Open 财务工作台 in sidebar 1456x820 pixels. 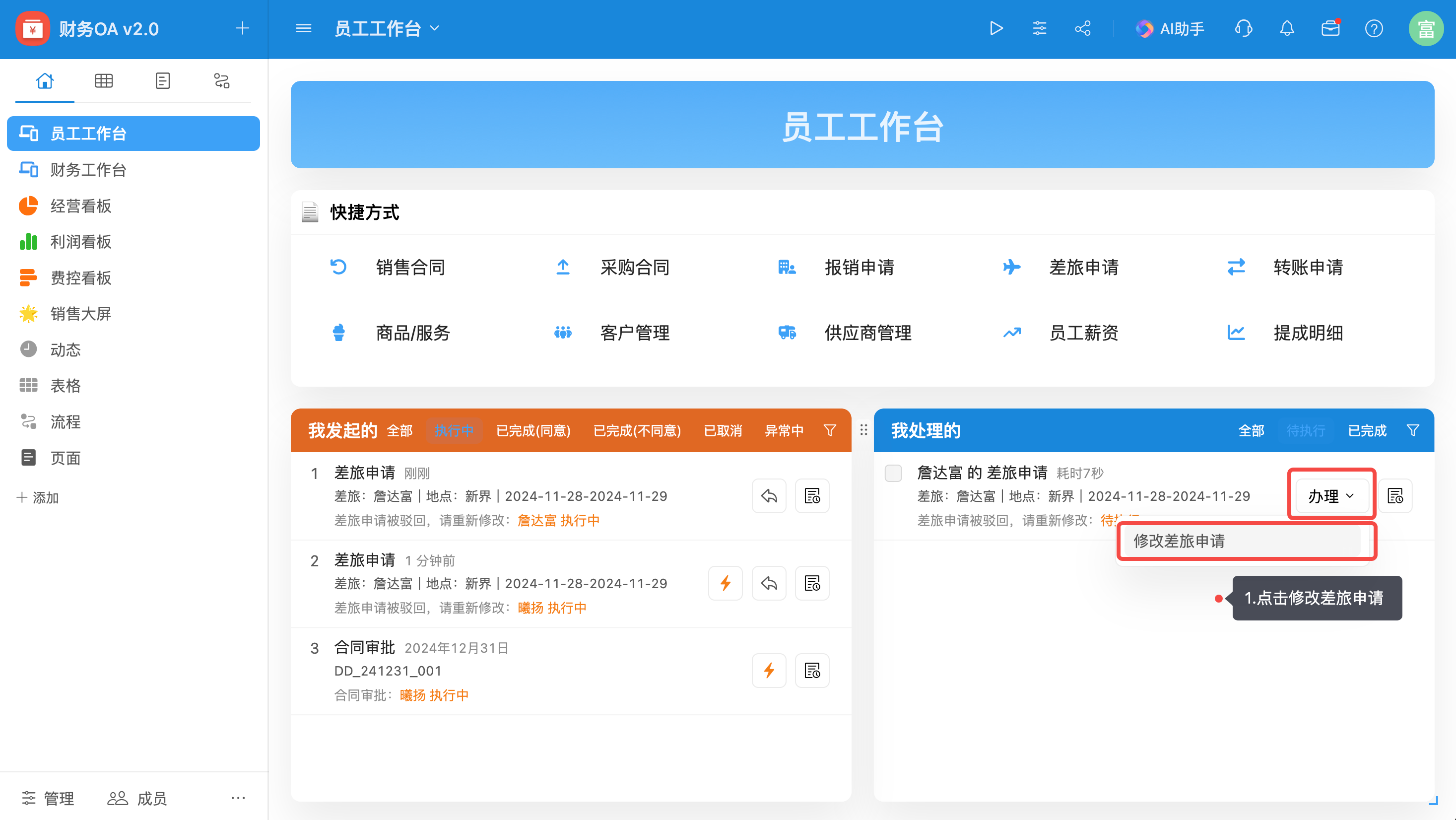(133, 170)
